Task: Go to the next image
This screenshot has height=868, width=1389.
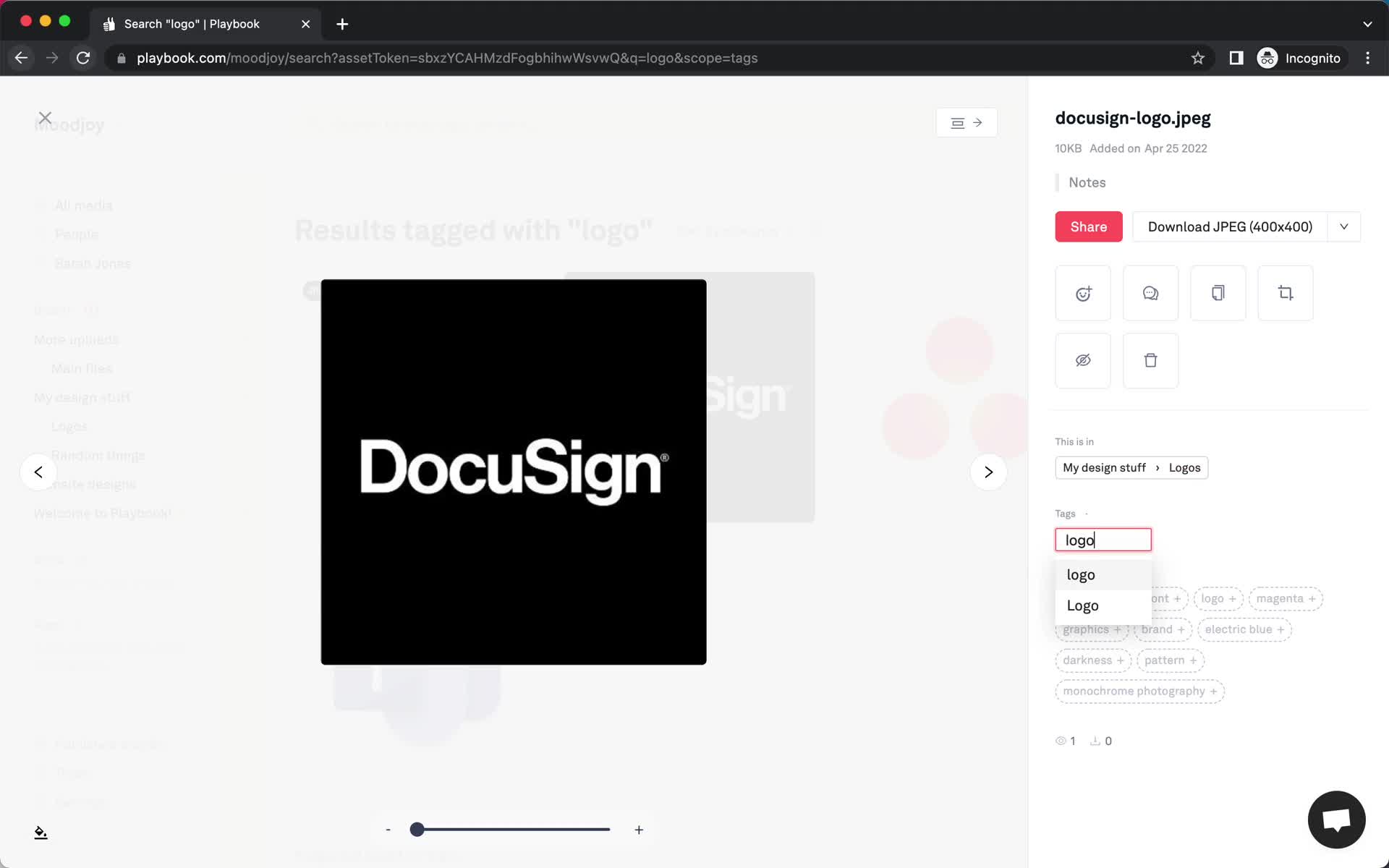Action: click(988, 472)
